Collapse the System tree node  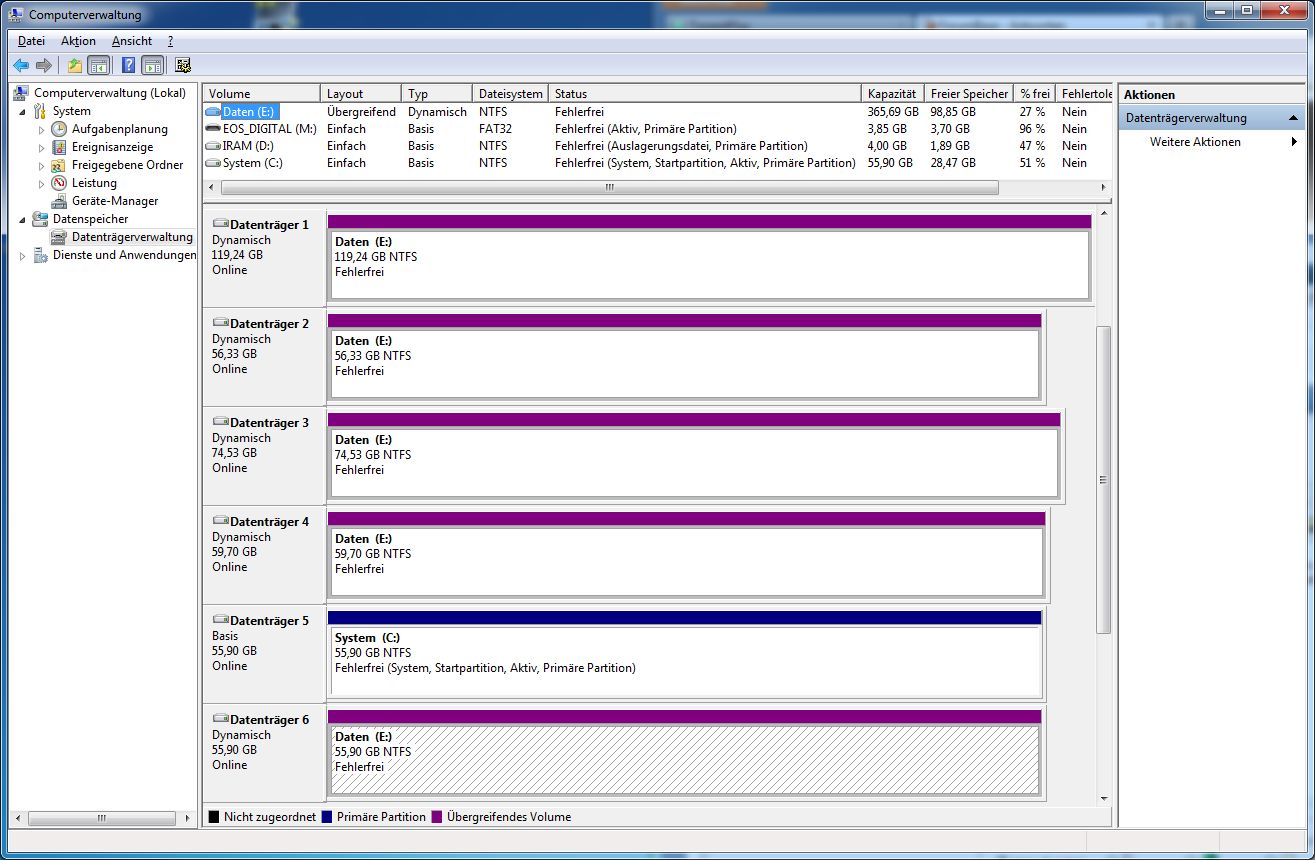[x=23, y=111]
